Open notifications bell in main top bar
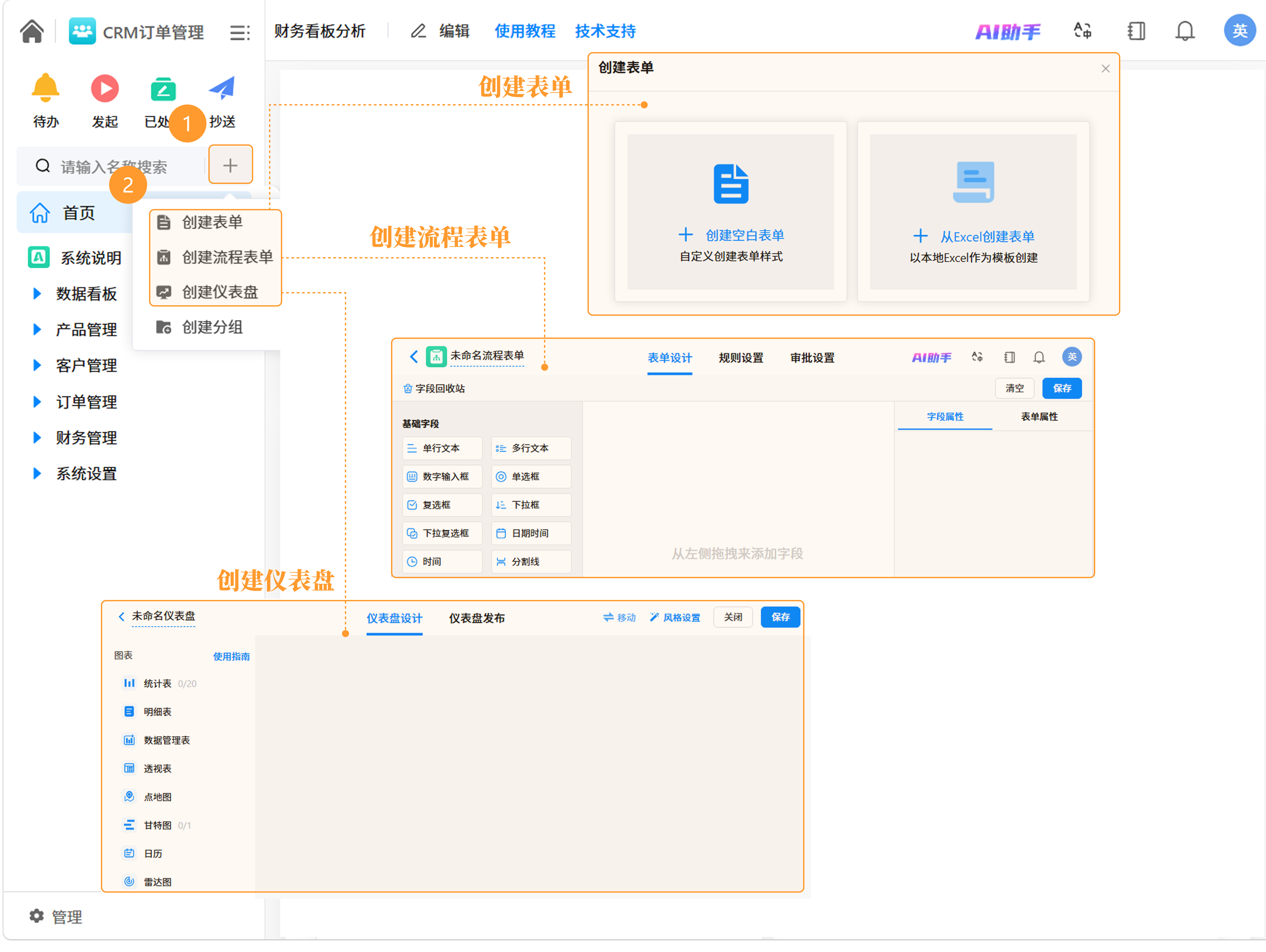 pos(1185,31)
